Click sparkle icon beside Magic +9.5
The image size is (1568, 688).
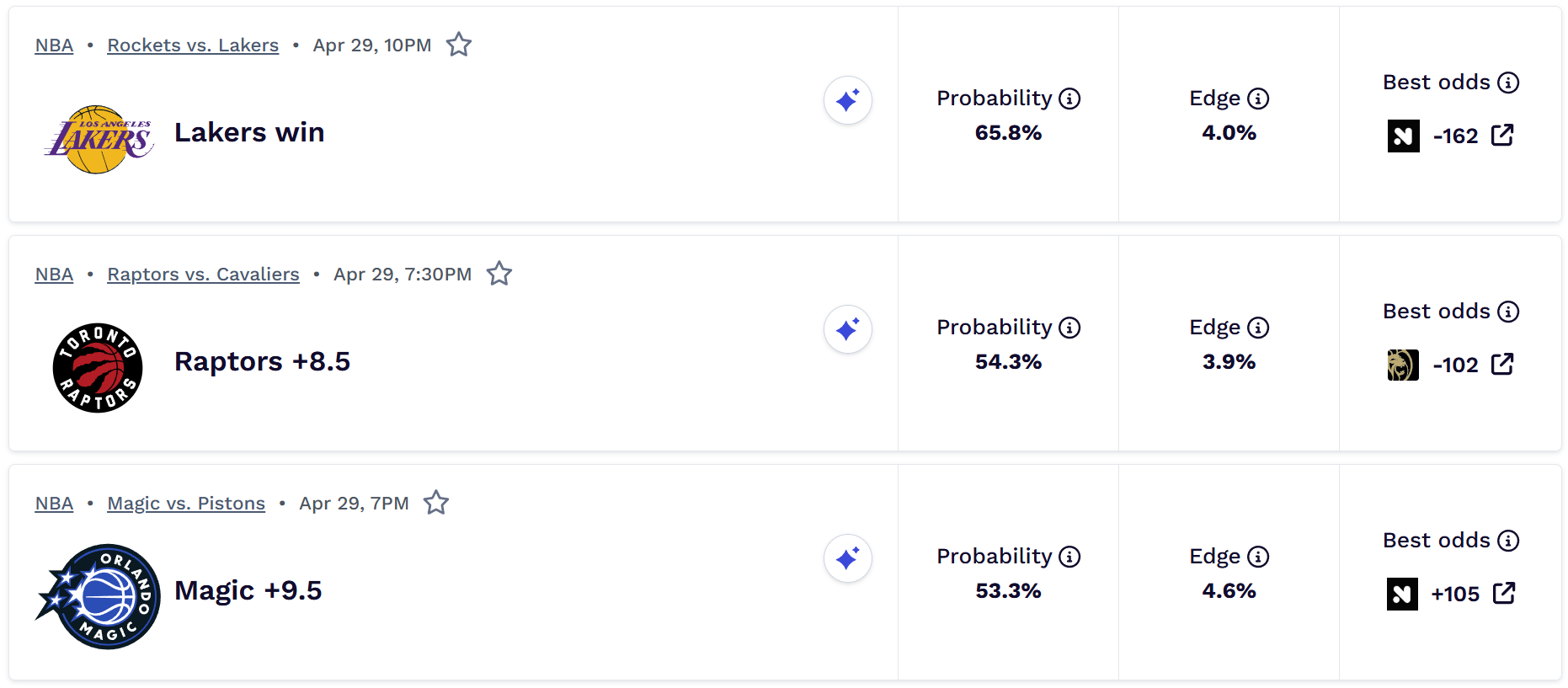(x=847, y=558)
